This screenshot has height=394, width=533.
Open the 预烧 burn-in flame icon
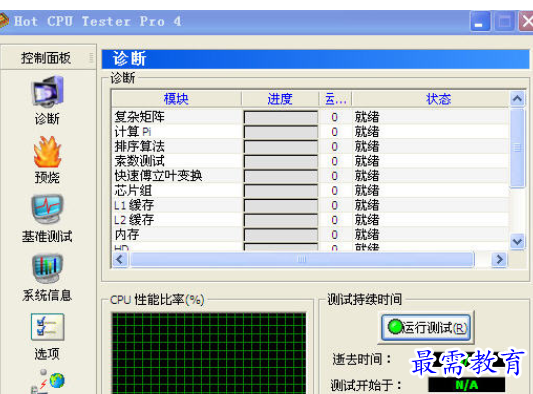[47, 151]
